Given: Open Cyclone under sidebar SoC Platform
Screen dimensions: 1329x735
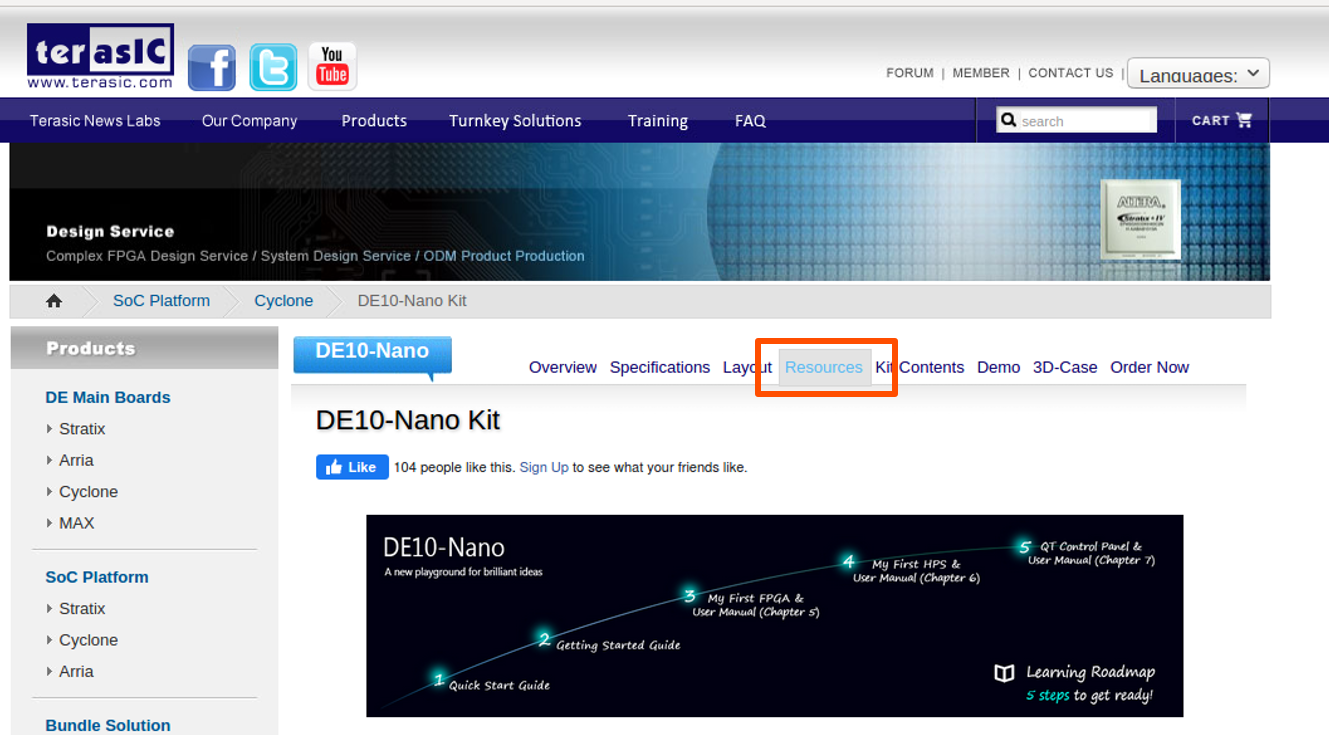Looking at the screenshot, I should pos(88,640).
